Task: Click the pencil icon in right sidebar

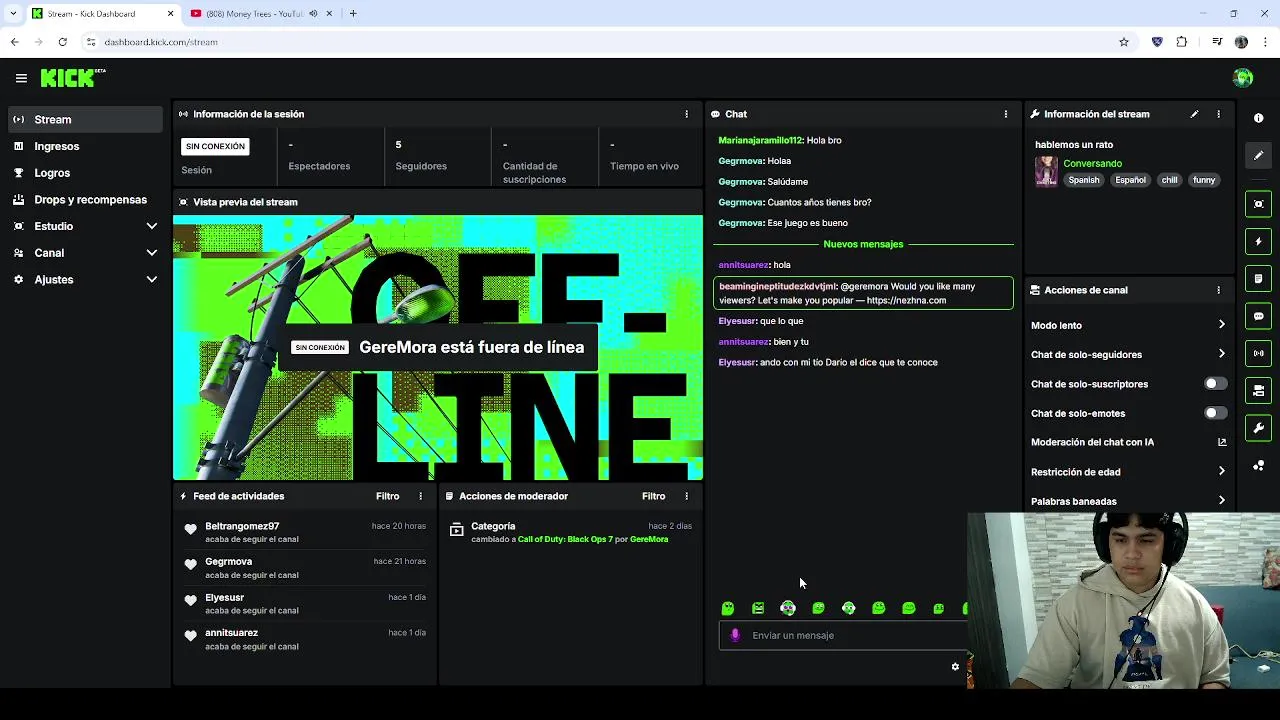Action: [1258, 155]
